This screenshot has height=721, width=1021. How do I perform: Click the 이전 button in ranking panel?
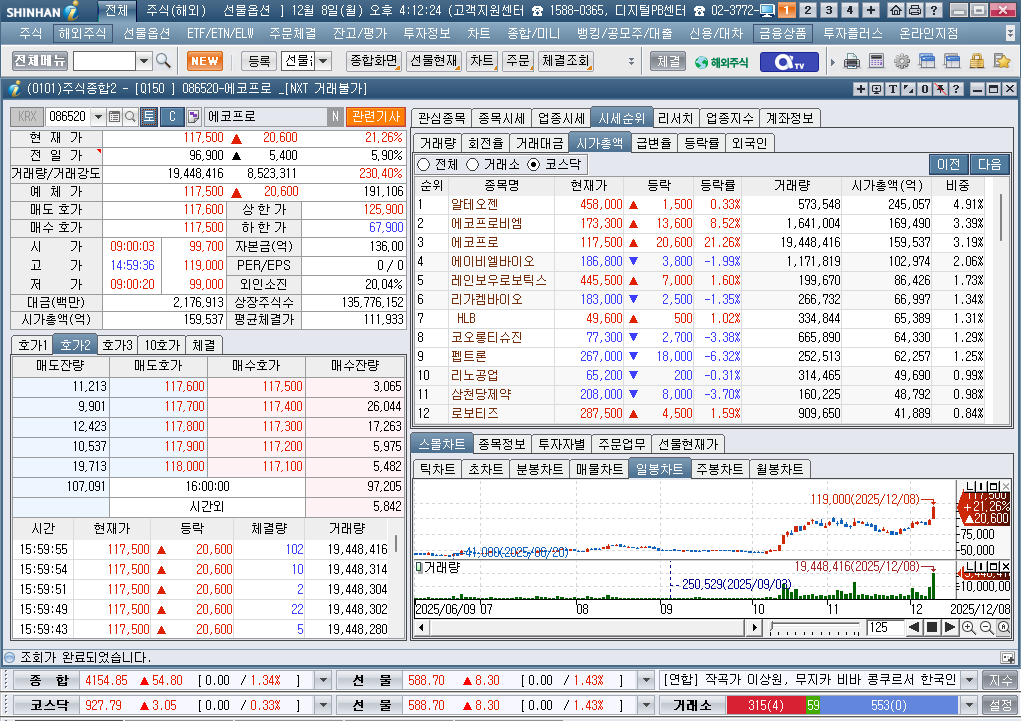[x=949, y=164]
